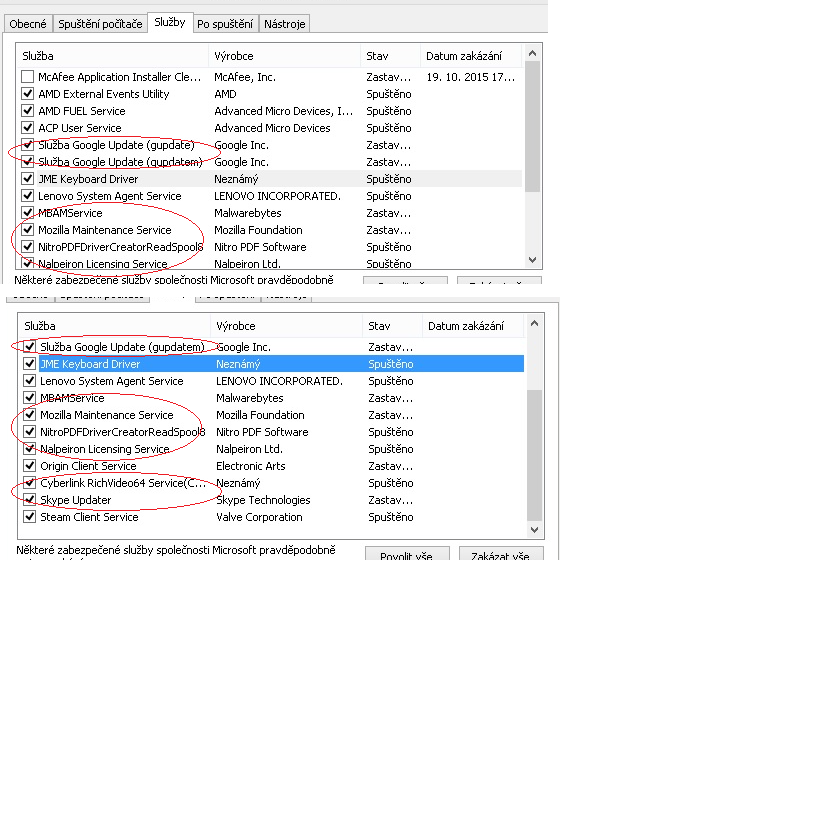Disable Skype Updater checkbox

[x=30, y=500]
